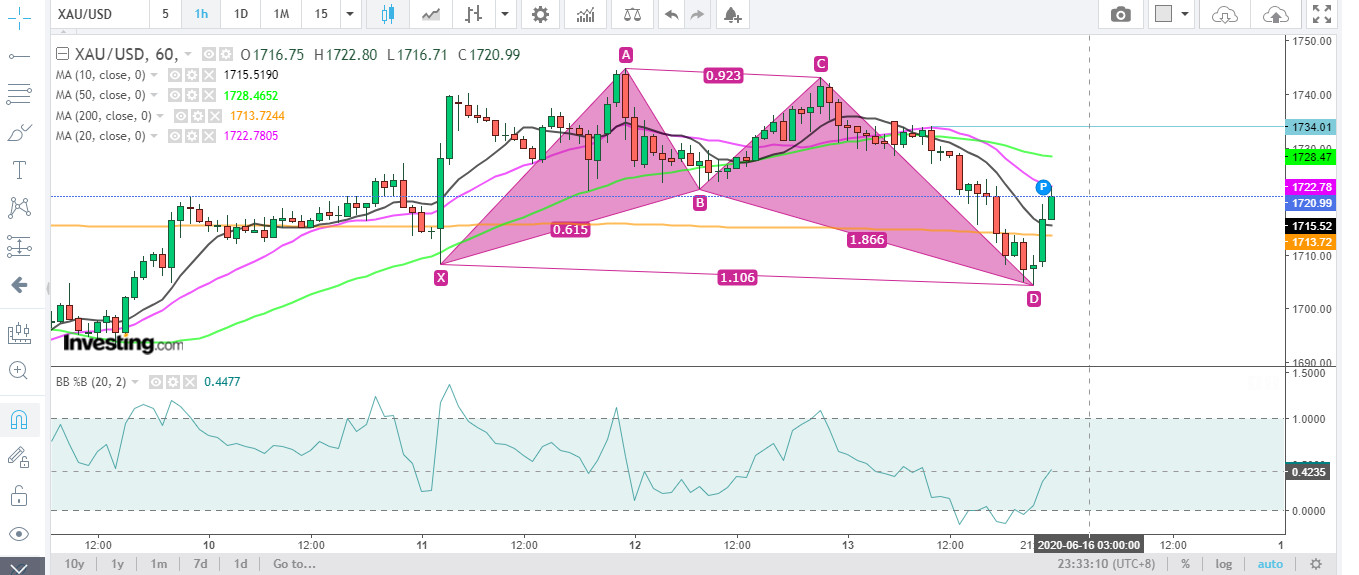Select the 15 minute interval

coord(320,14)
